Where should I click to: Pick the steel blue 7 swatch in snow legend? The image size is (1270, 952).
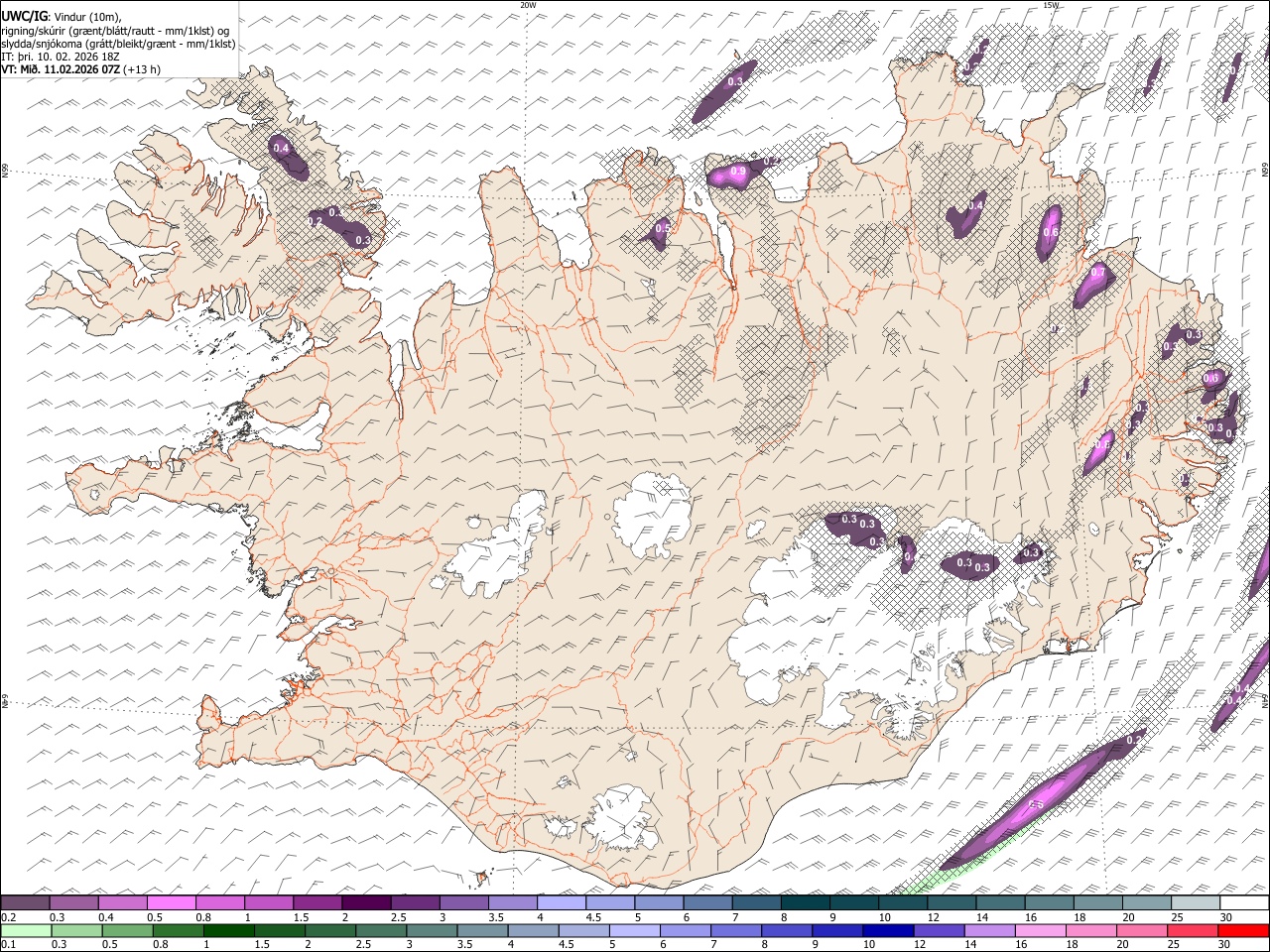point(756,902)
